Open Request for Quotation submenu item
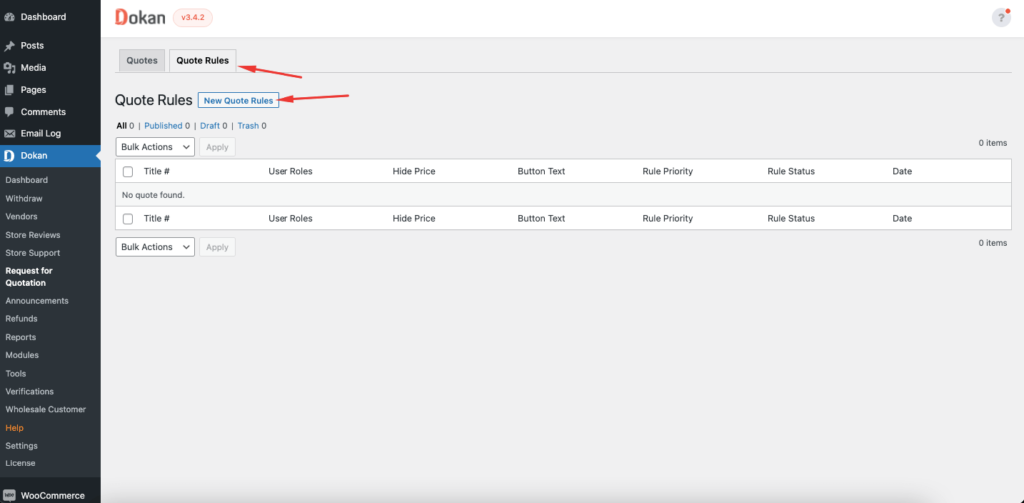 (x=29, y=277)
